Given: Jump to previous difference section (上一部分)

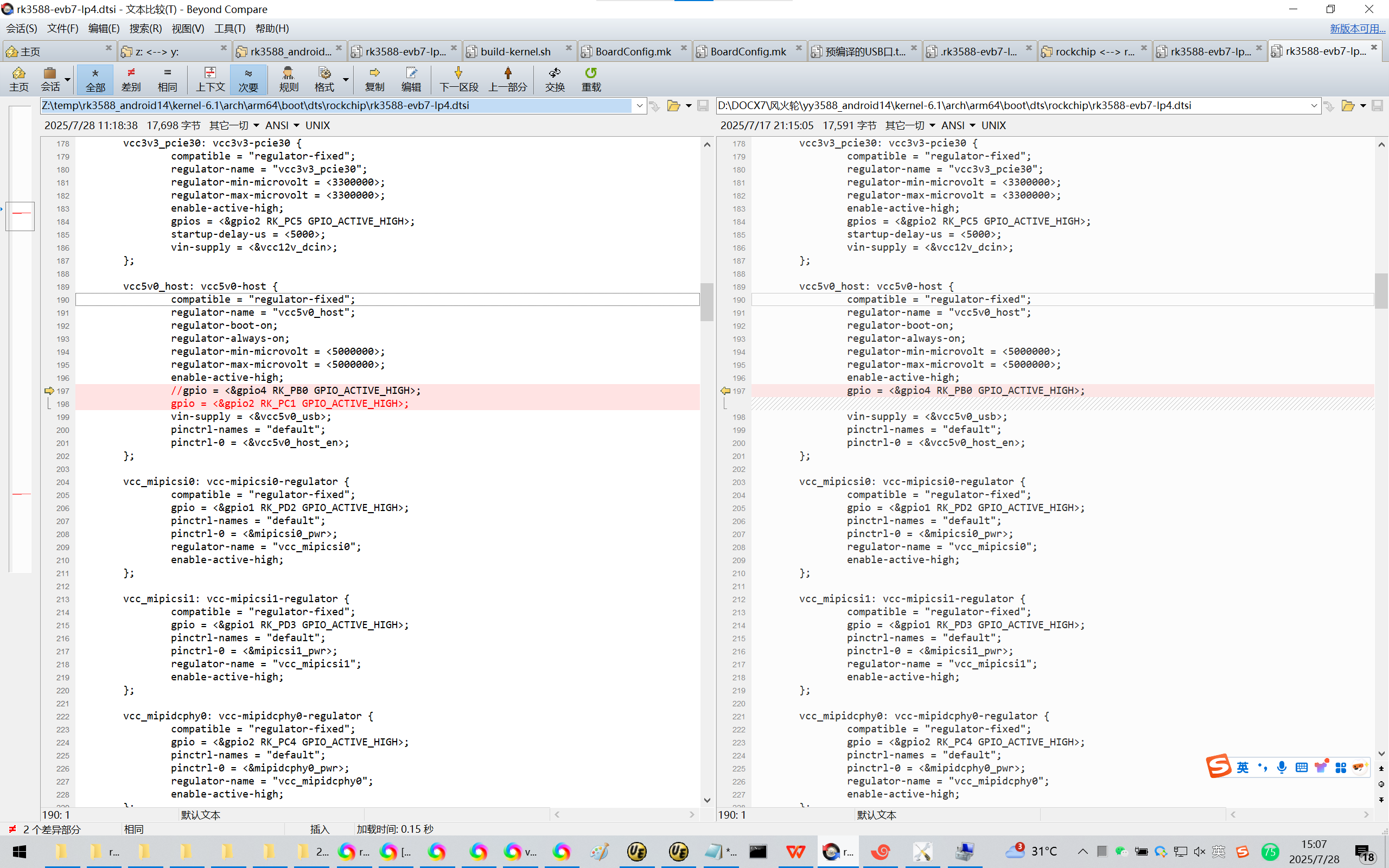Looking at the screenshot, I should click(507, 79).
